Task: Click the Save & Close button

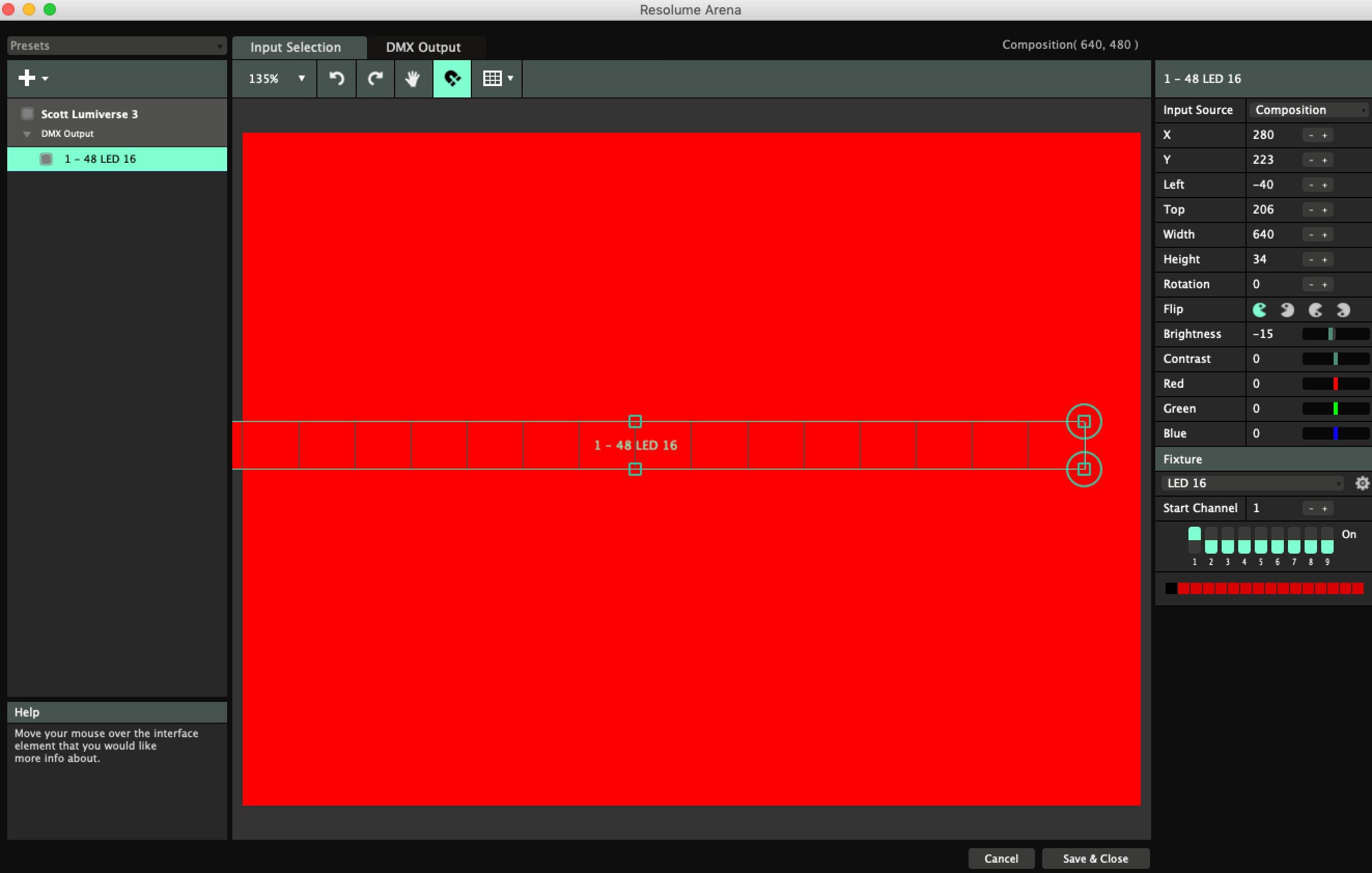Action: click(x=1095, y=858)
